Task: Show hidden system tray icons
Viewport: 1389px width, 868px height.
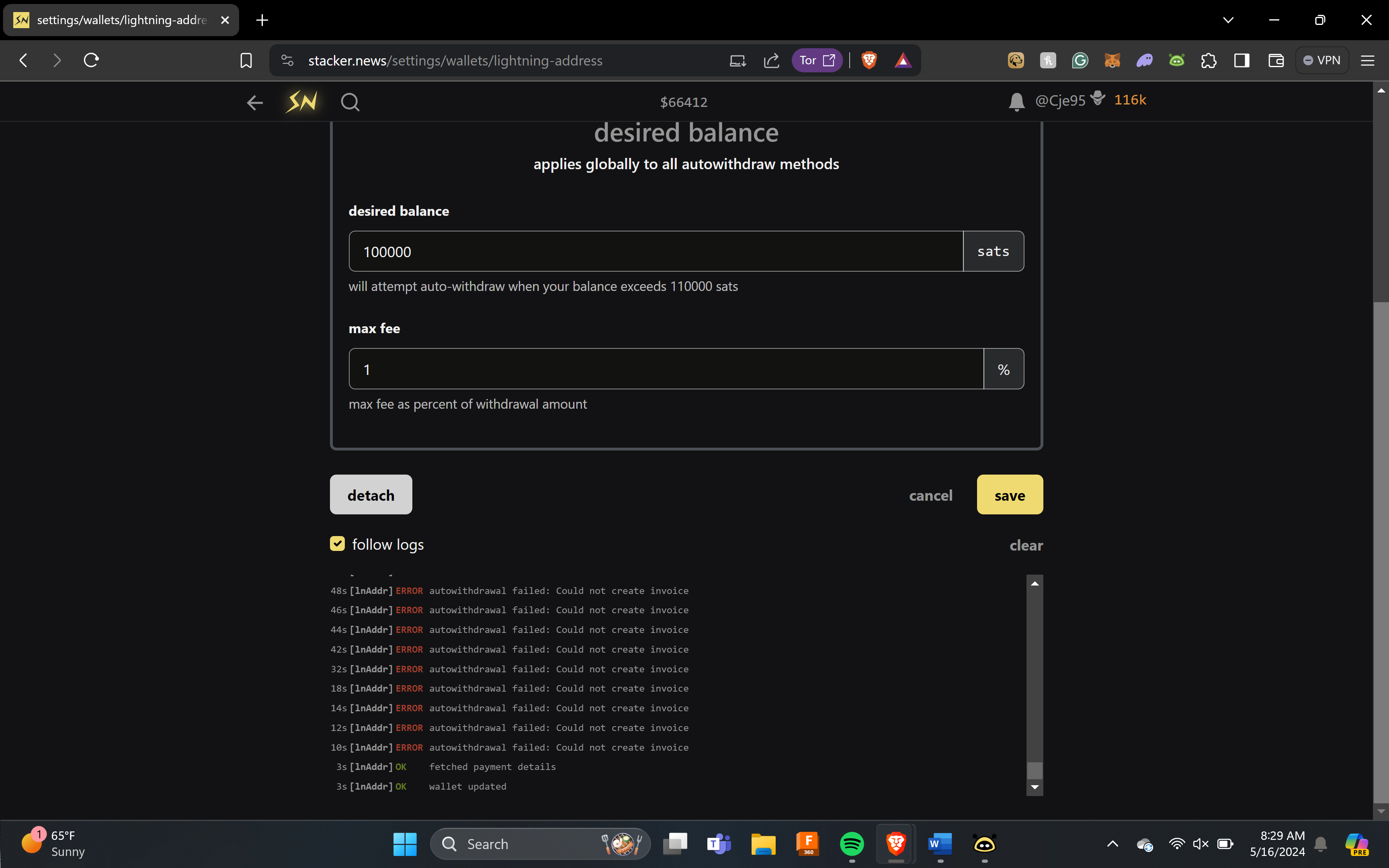Action: point(1112,843)
